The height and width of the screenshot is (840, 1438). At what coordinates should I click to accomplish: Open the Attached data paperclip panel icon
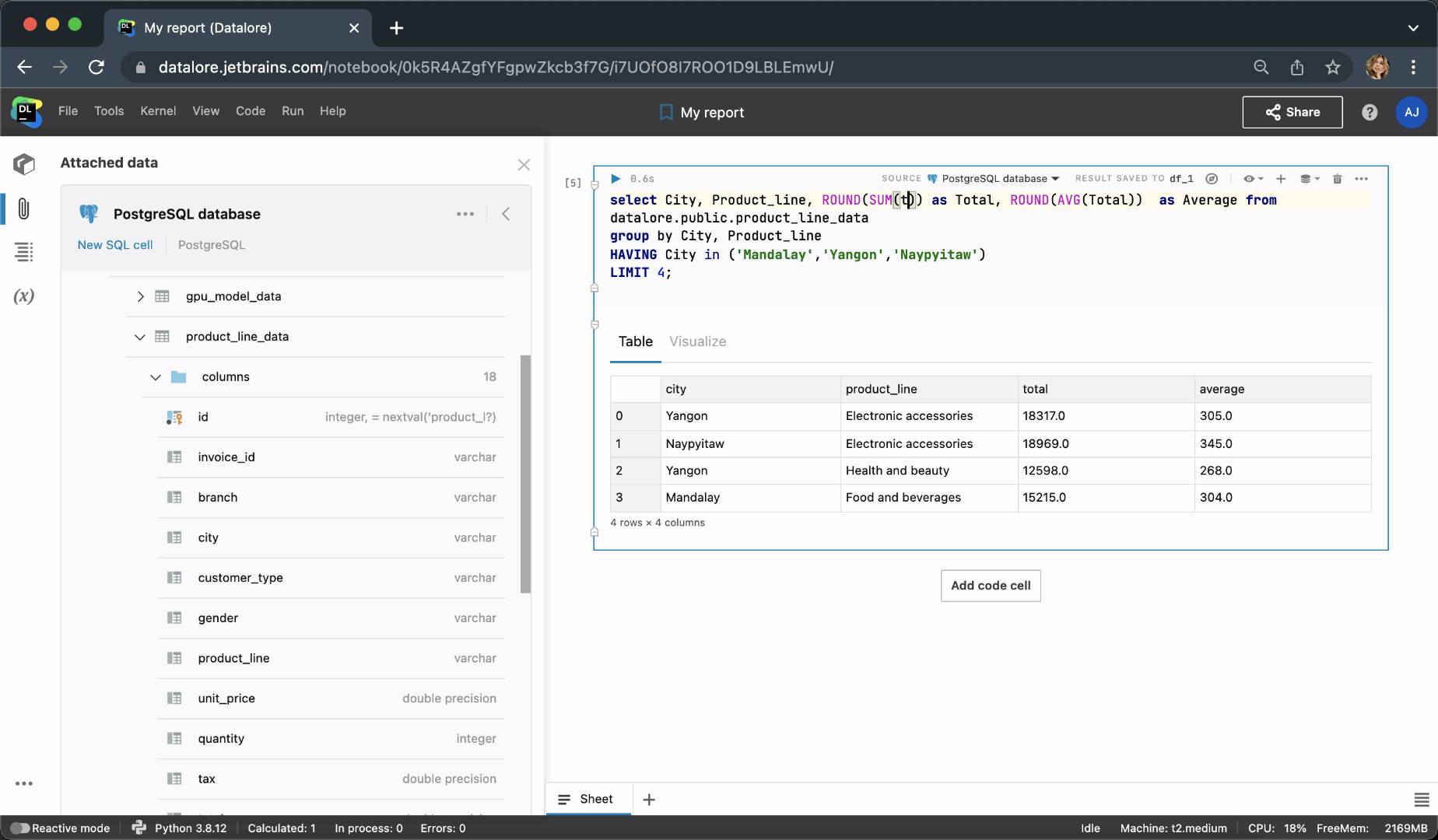tap(24, 208)
